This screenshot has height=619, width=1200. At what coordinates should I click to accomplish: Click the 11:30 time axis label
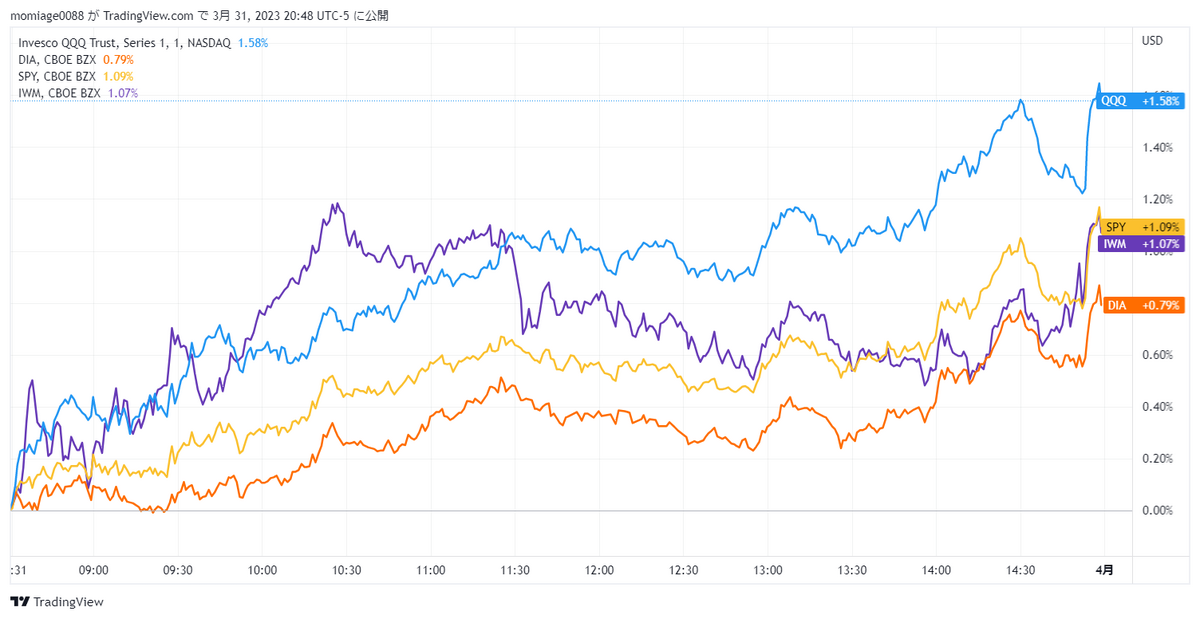tap(515, 569)
